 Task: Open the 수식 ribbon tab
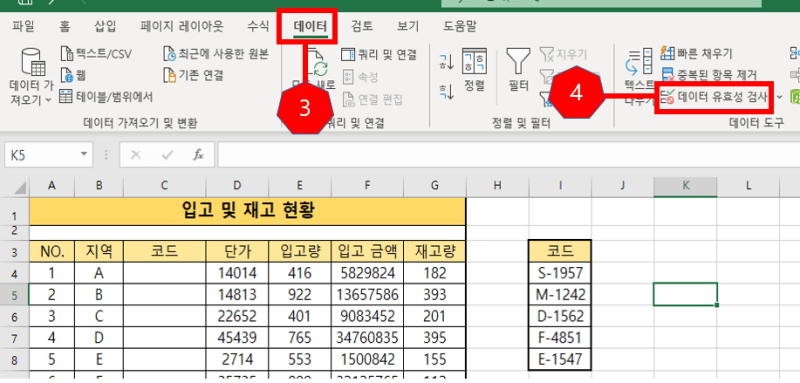257,27
